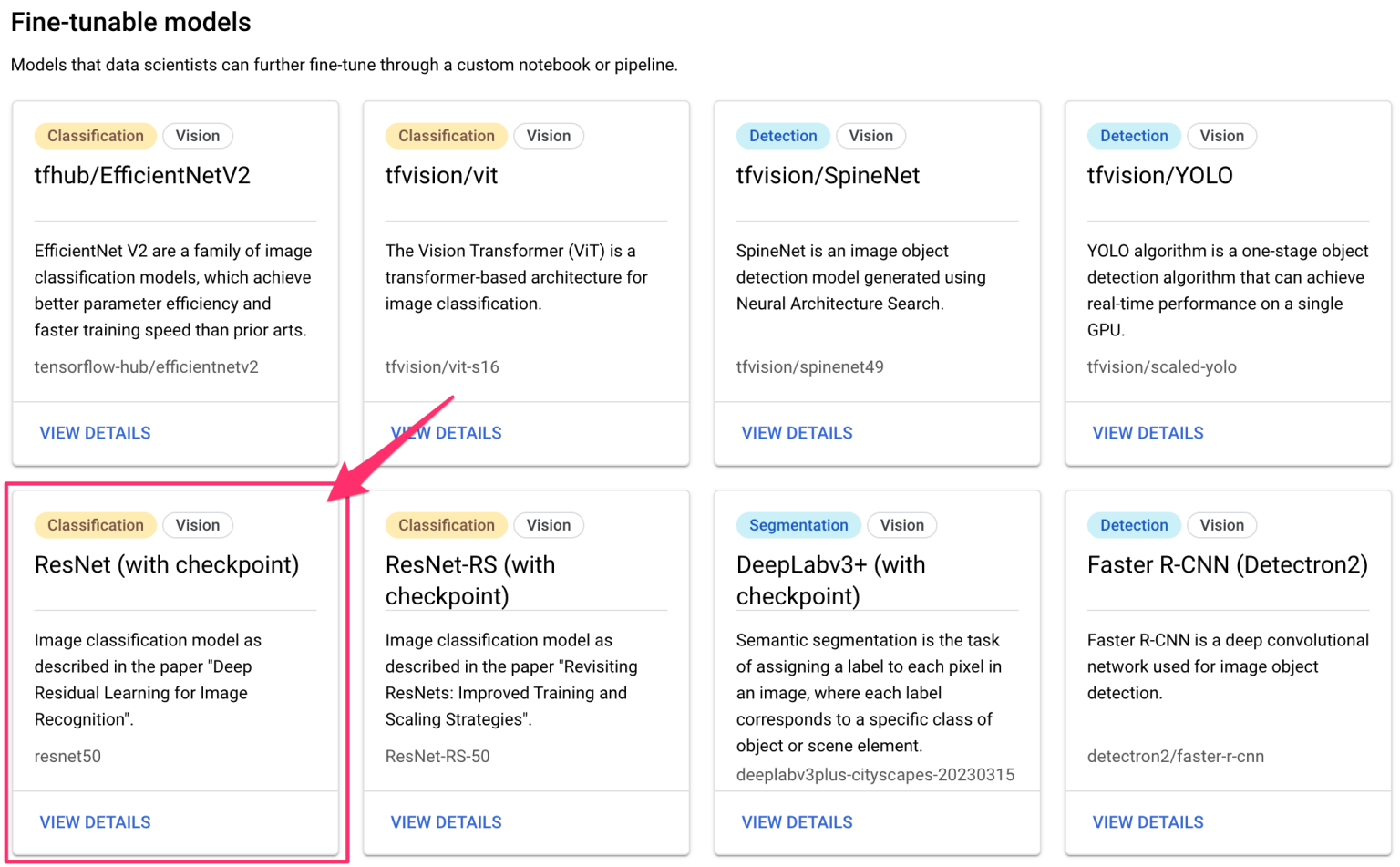Click the Classification tag on tfvision/vit
1400x867 pixels.
tap(446, 136)
